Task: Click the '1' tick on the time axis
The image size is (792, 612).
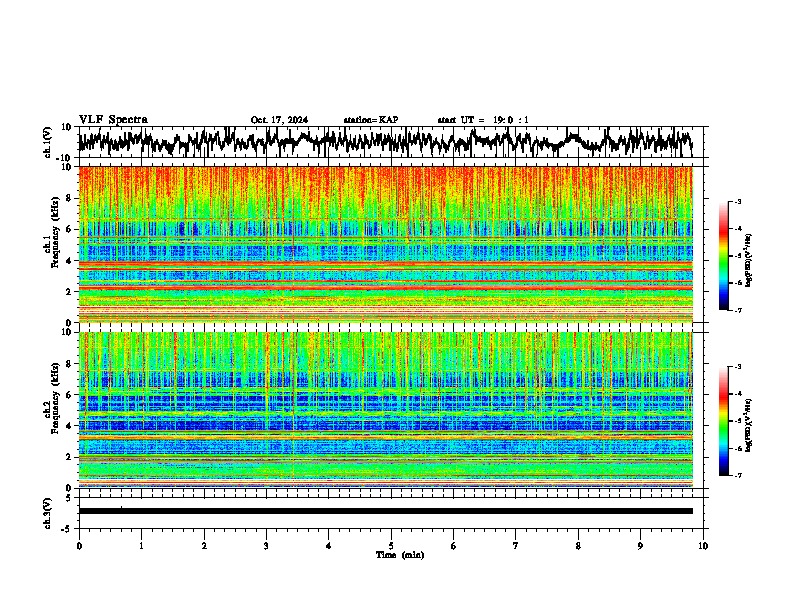Action: point(141,546)
